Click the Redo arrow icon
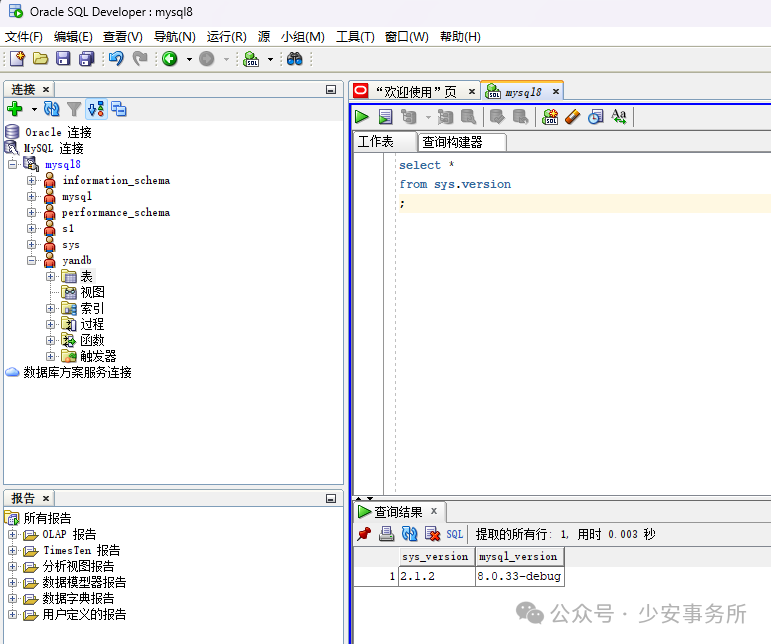771x644 pixels. [x=140, y=59]
